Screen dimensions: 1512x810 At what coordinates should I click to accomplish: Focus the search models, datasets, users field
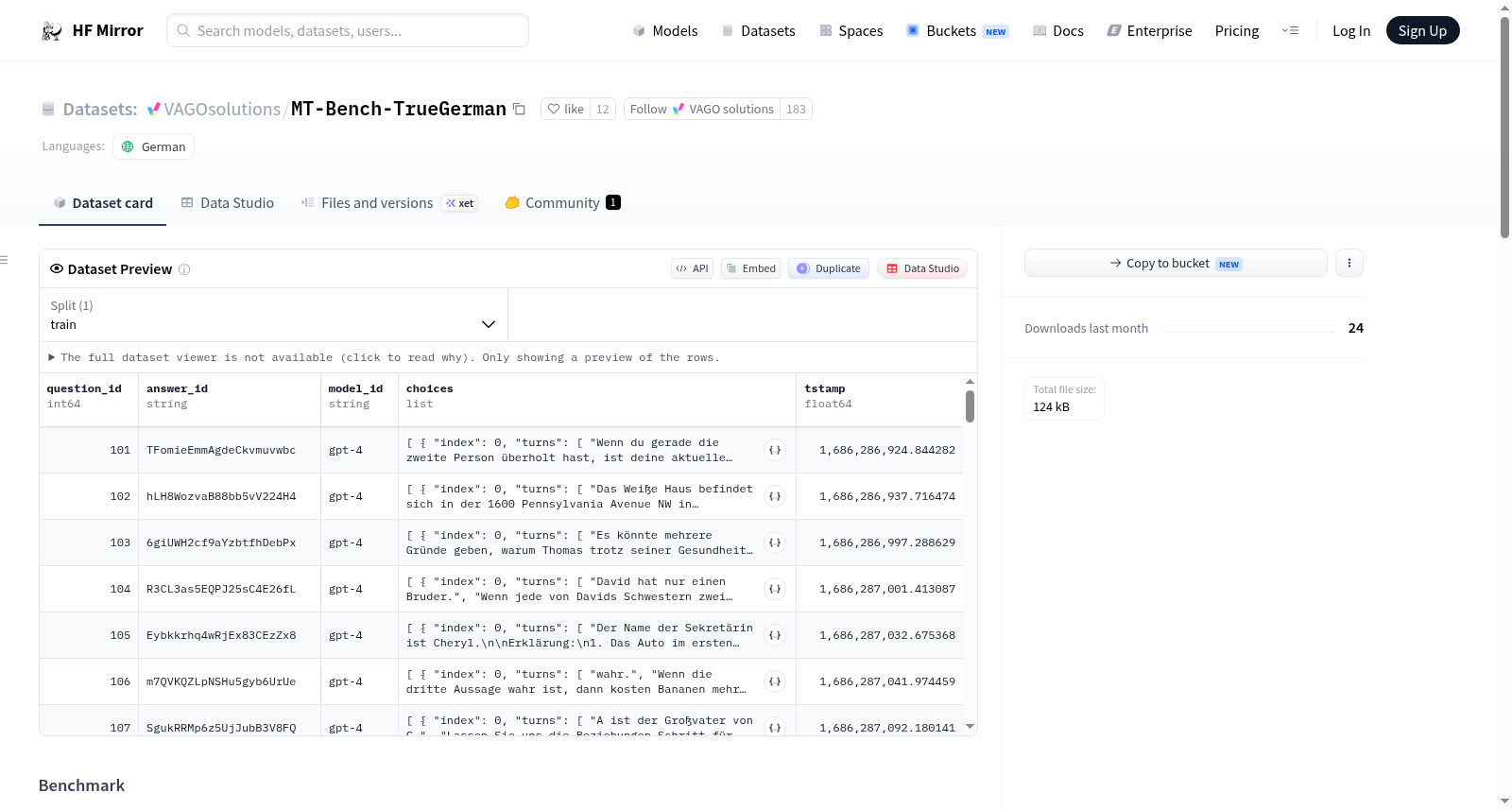[348, 30]
